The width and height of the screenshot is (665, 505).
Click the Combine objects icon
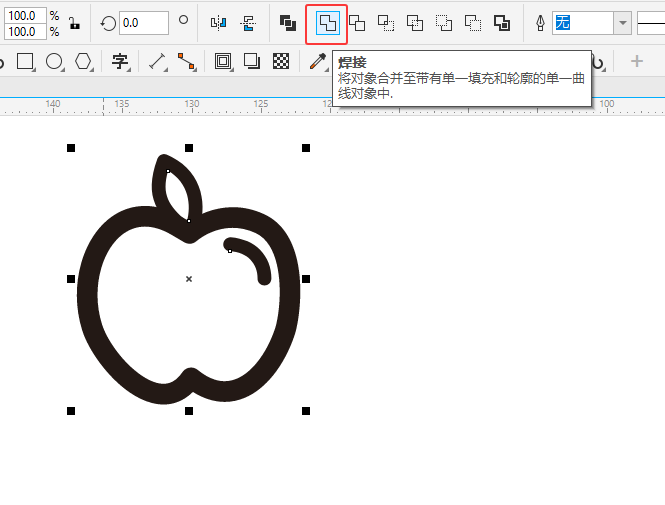pyautogui.click(x=288, y=23)
